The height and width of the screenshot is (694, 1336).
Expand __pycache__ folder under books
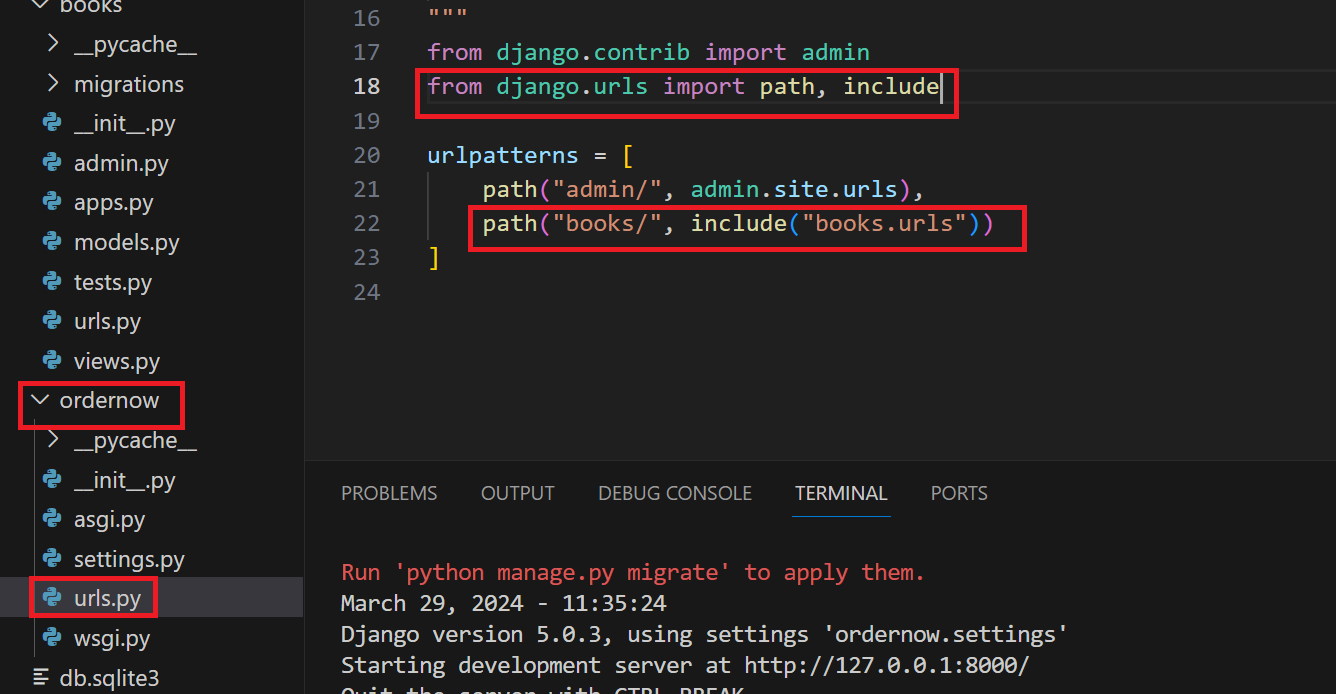click(x=54, y=44)
